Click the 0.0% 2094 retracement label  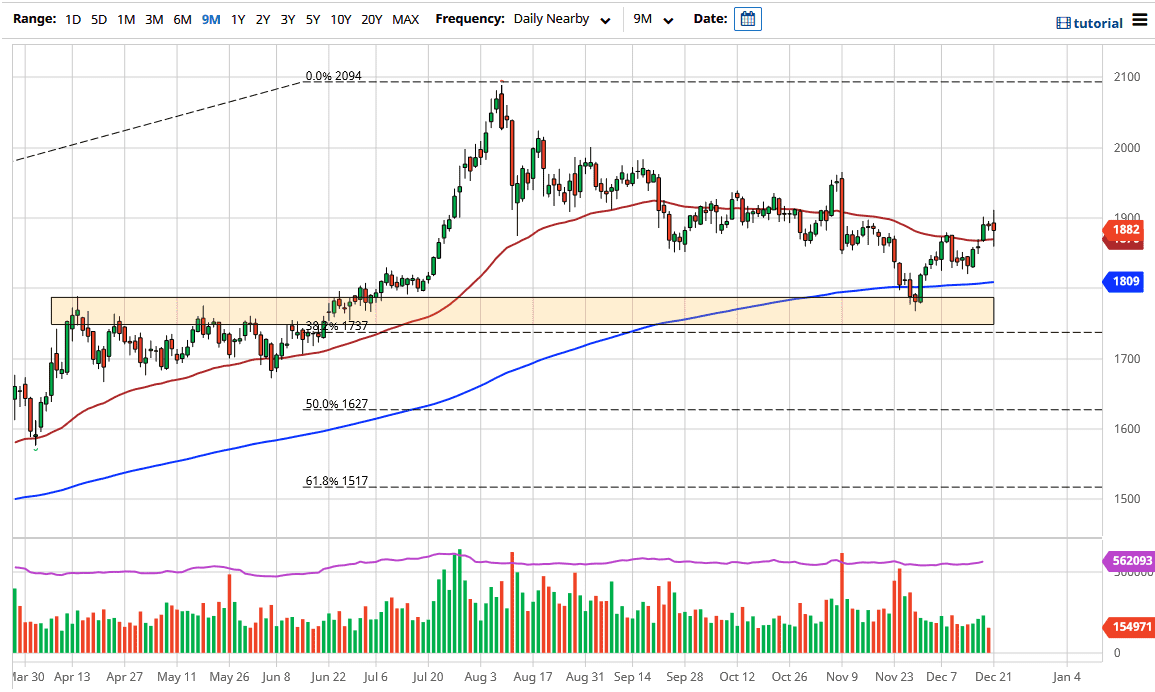click(335, 77)
